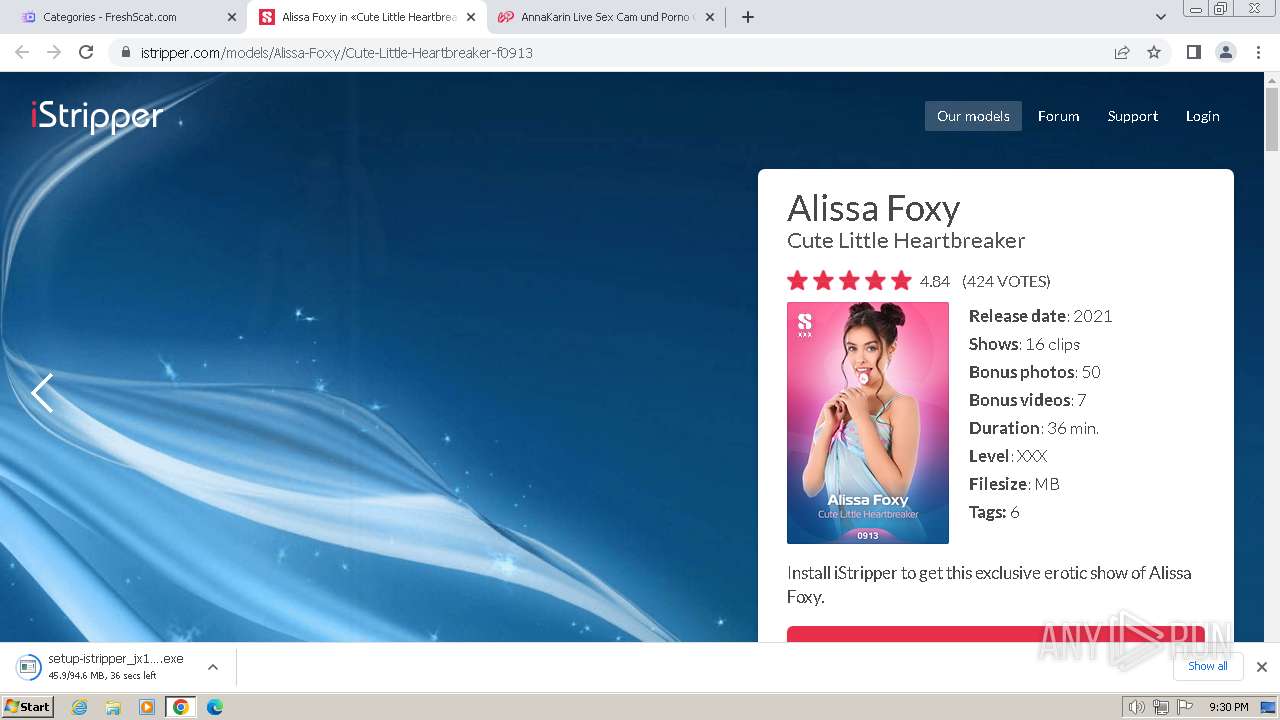Viewport: 1280px width, 720px height.
Task: Click the Shows: 16 clips line
Action: click(x=1024, y=344)
